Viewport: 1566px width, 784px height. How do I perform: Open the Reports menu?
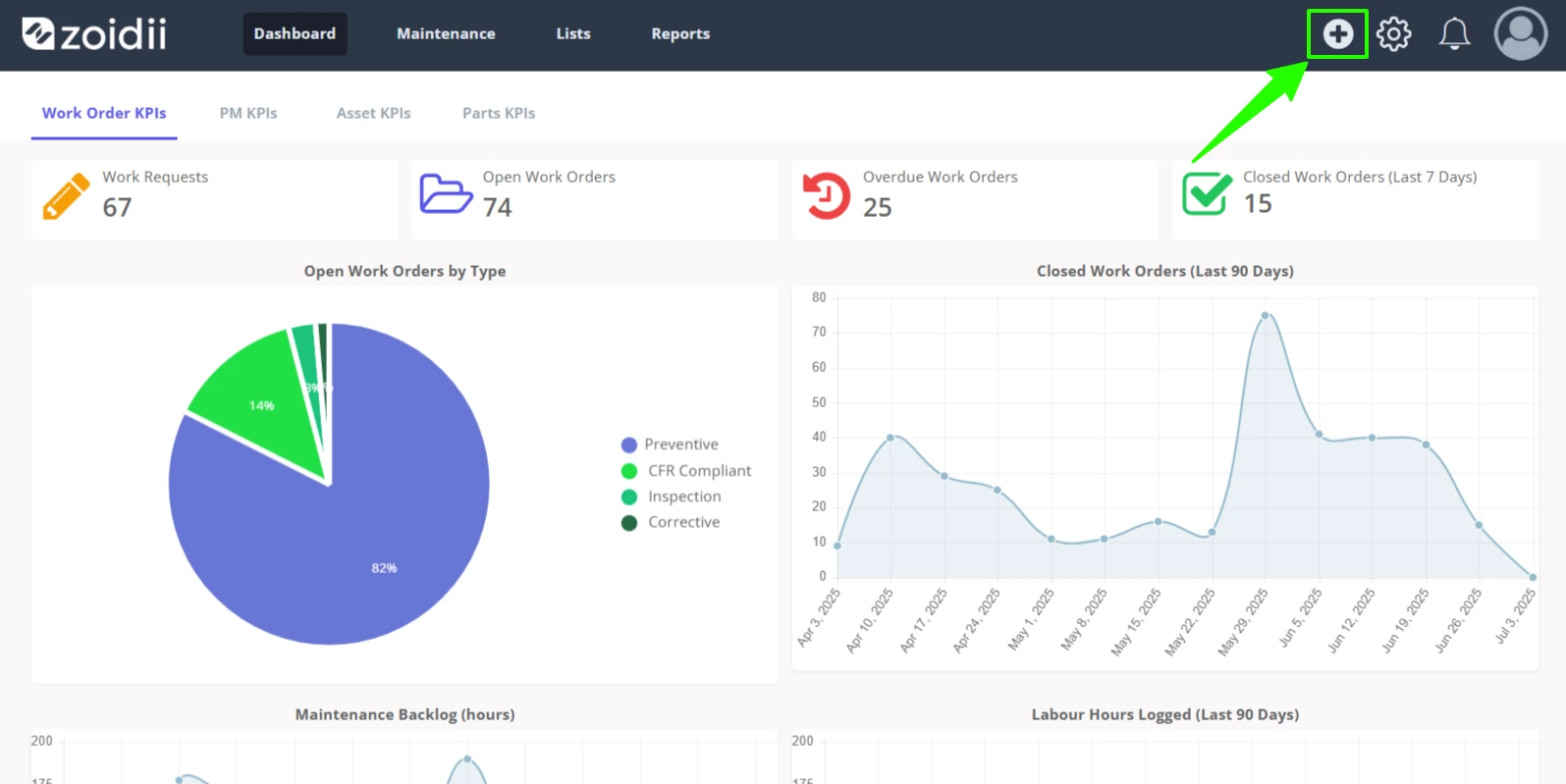pos(680,33)
